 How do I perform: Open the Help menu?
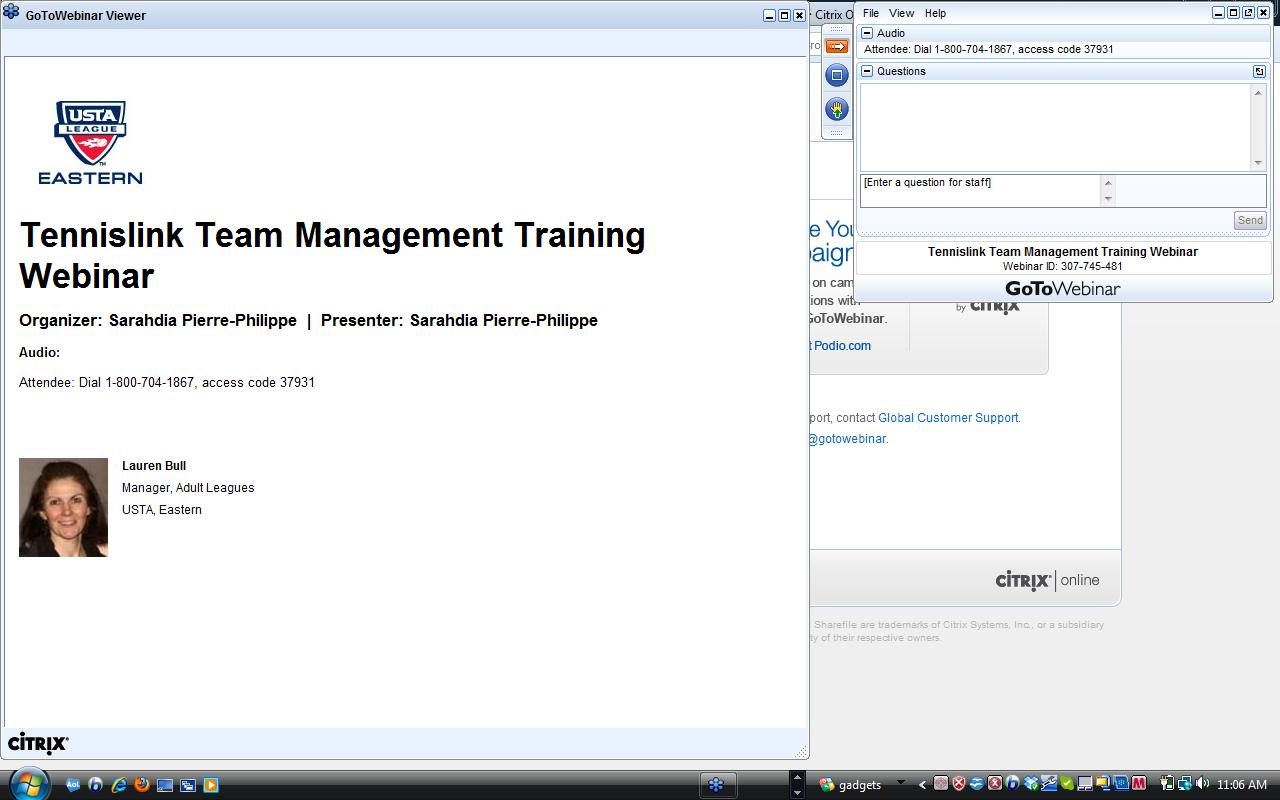pyautogui.click(x=935, y=13)
